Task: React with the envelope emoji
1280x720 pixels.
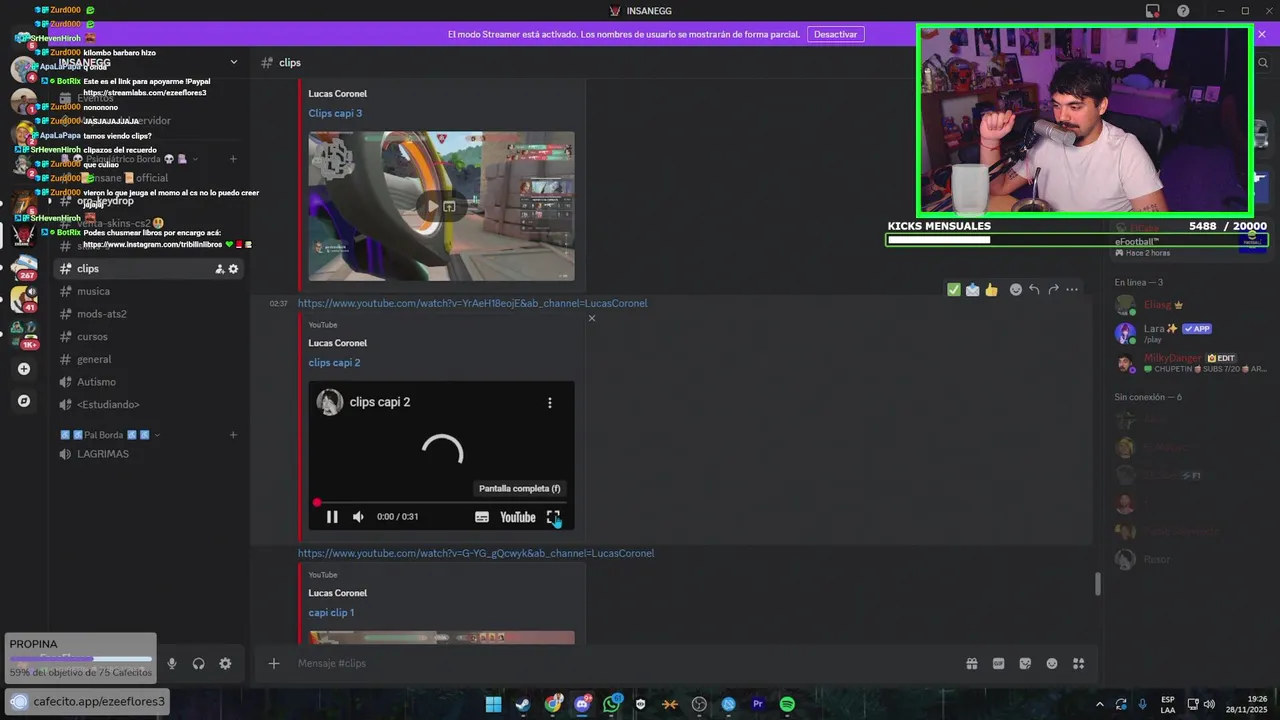Action: point(972,290)
